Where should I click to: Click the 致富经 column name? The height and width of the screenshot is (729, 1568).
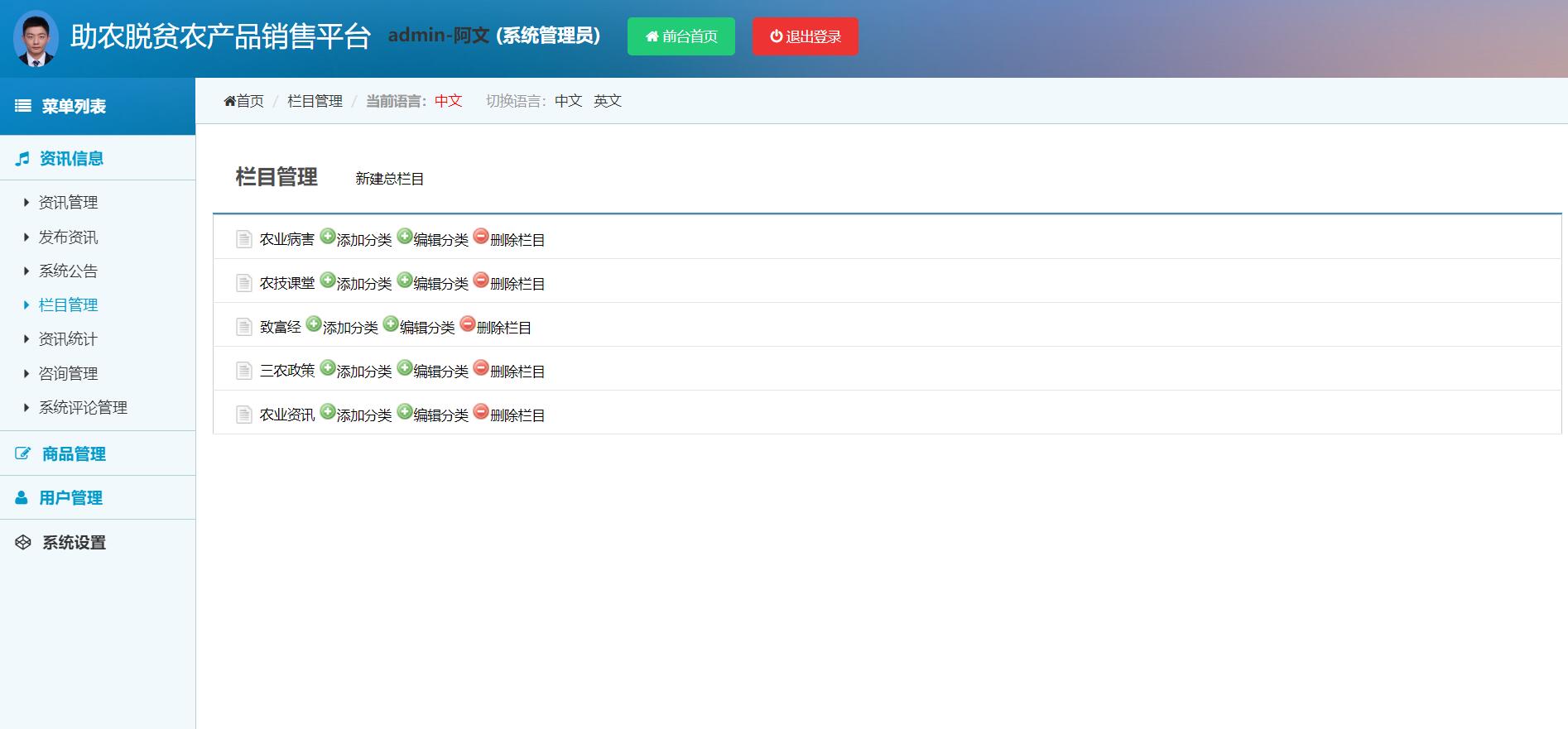(281, 328)
